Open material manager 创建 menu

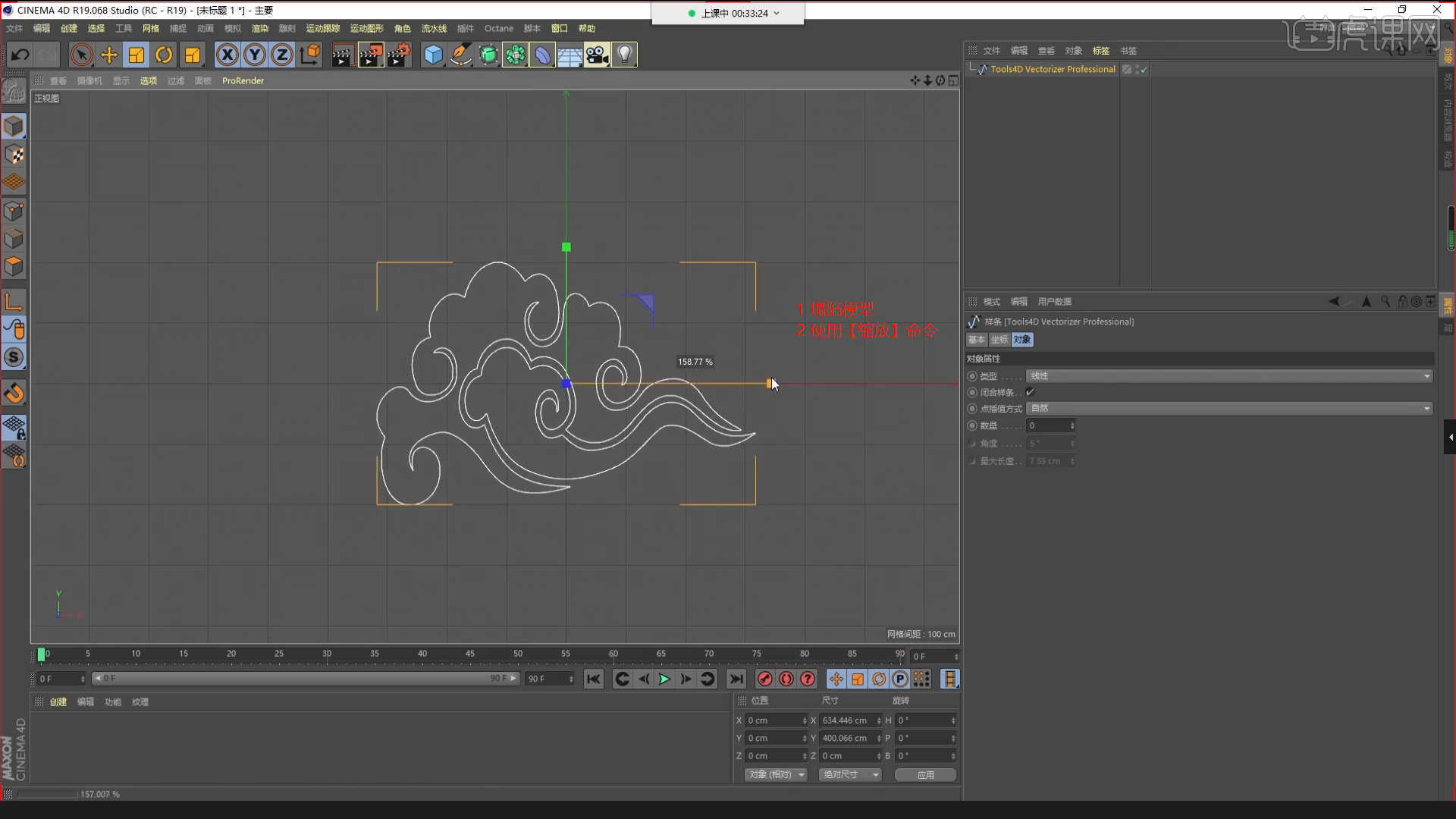(58, 701)
